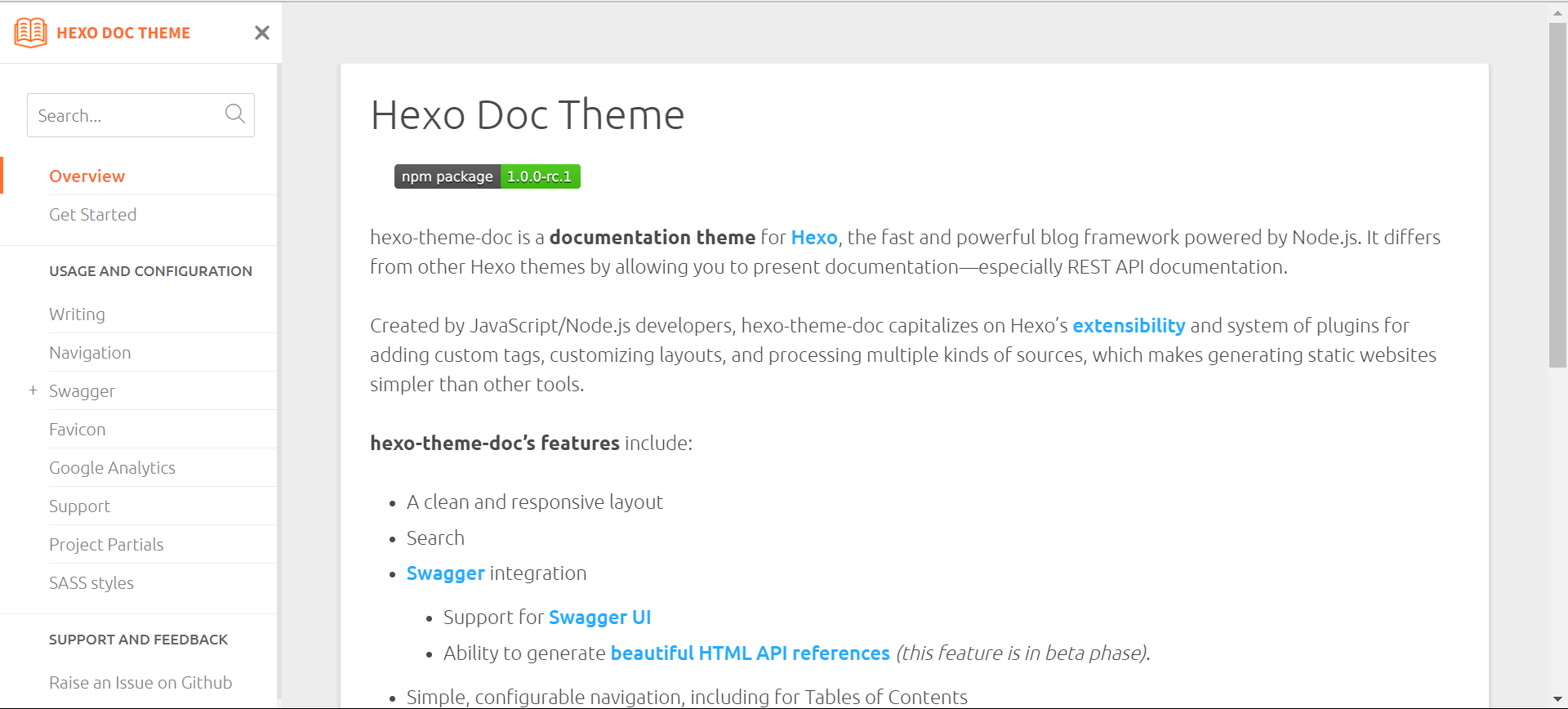Click the npm package version badge
1568x709 pixels.
487,176
